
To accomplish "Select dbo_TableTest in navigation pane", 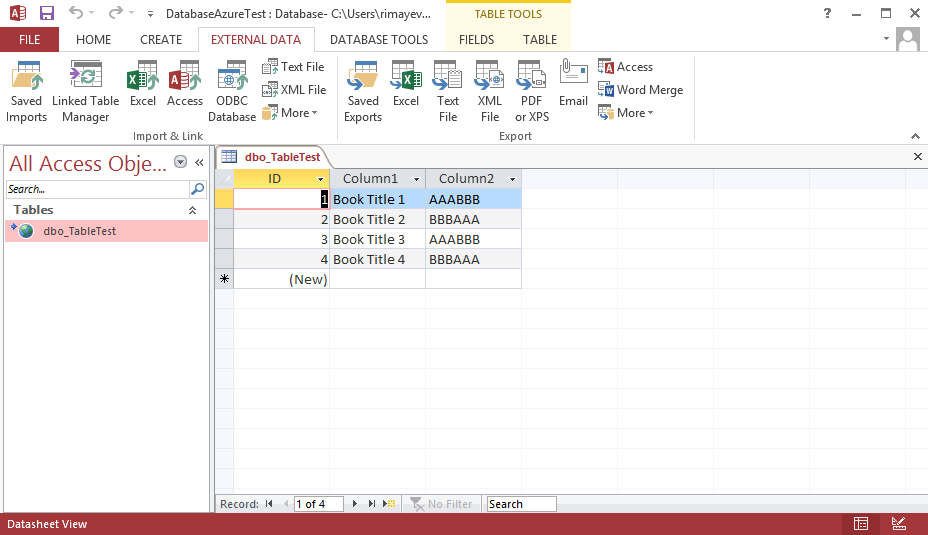I will click(107, 231).
